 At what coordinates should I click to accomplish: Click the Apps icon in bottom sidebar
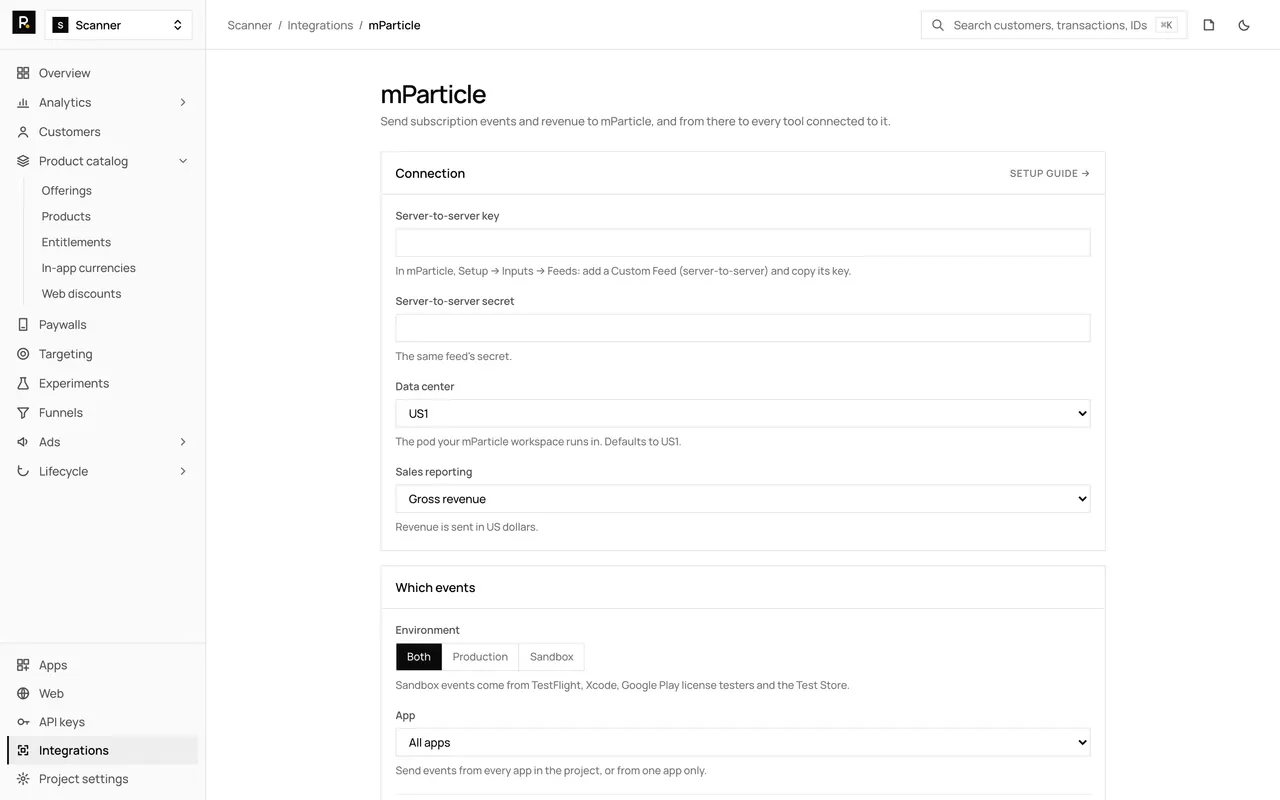pyautogui.click(x=23, y=665)
